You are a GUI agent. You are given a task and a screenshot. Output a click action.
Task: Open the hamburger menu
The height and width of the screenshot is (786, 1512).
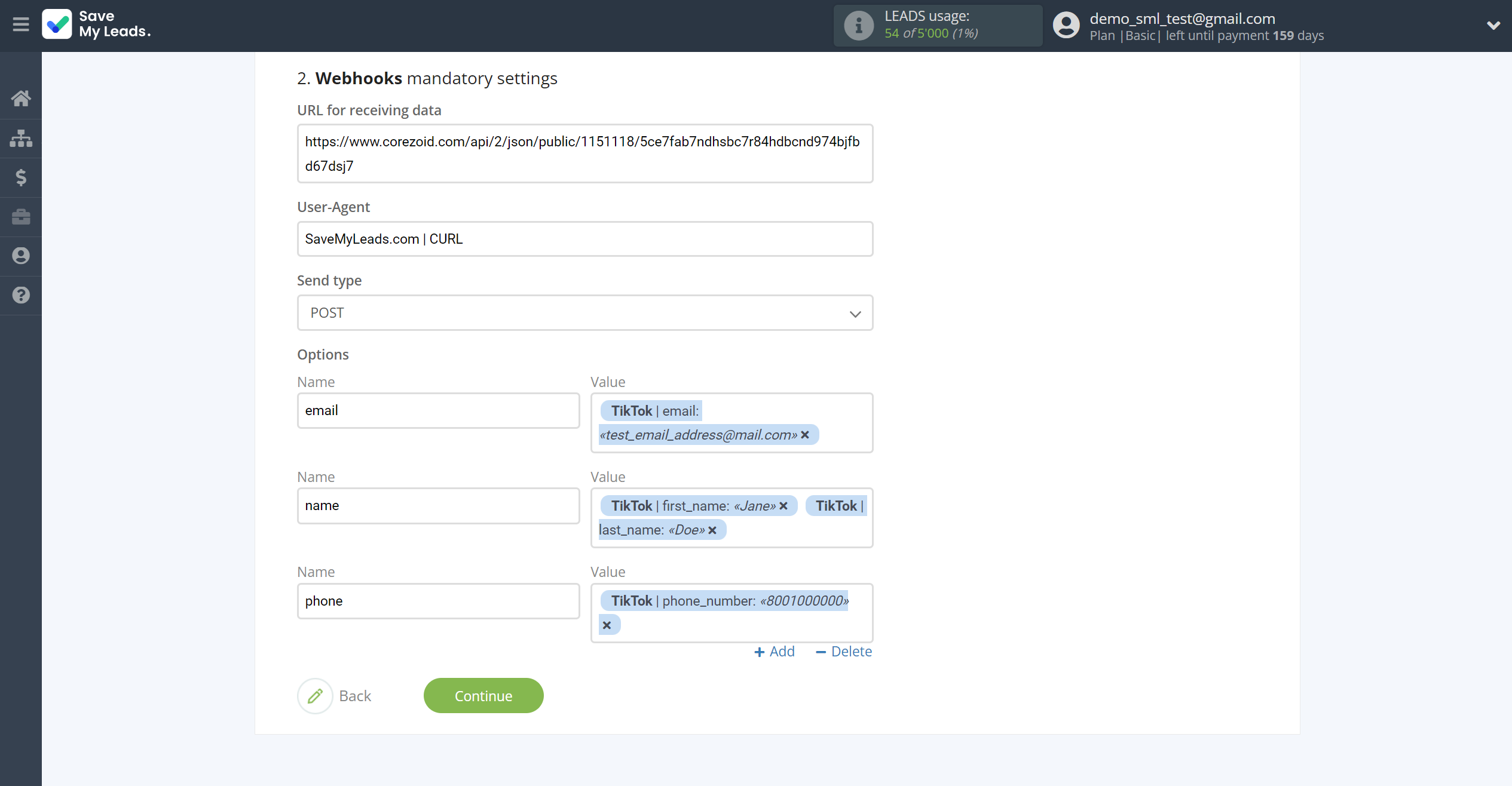tap(21, 24)
